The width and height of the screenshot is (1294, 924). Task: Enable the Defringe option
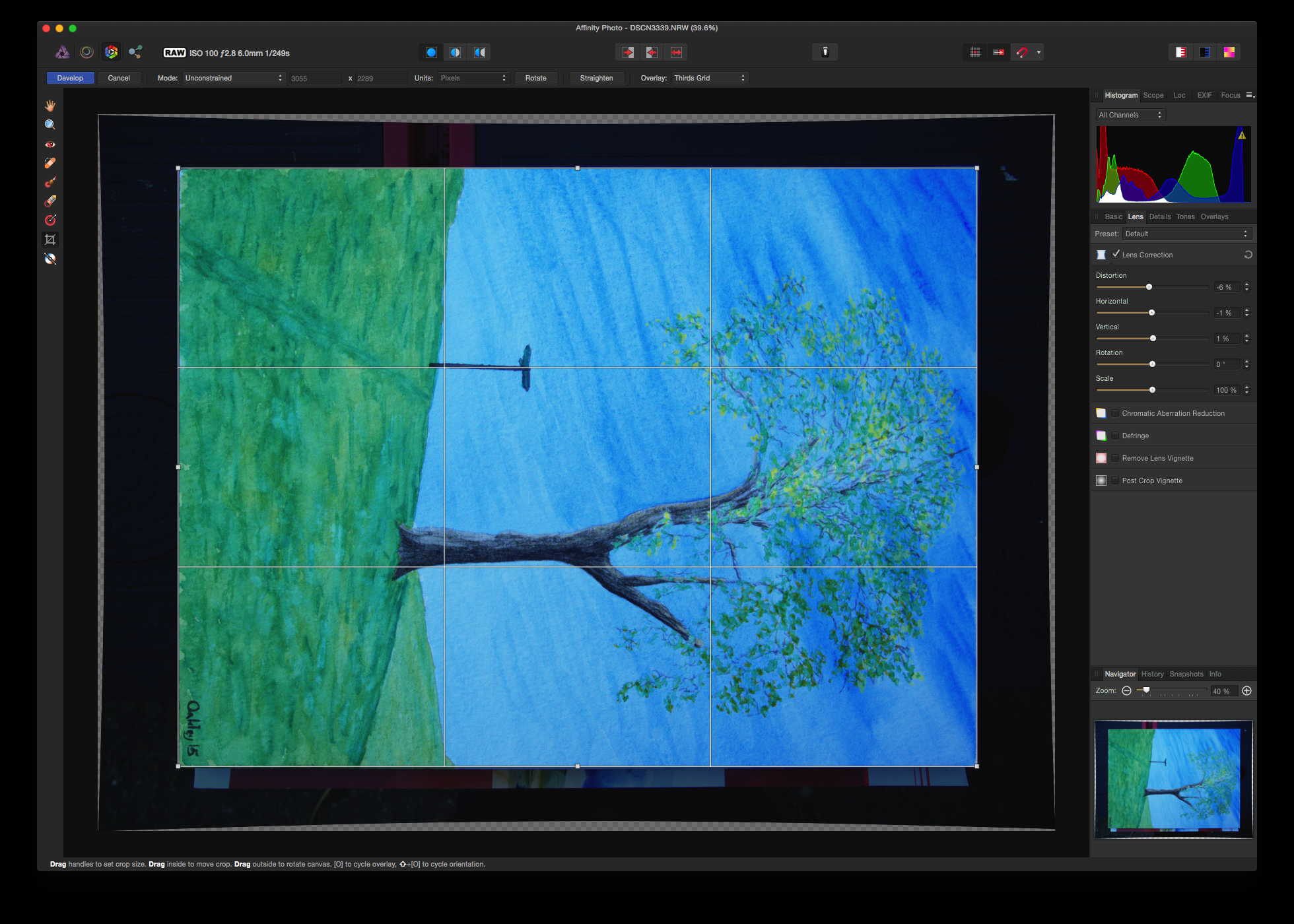1115,435
